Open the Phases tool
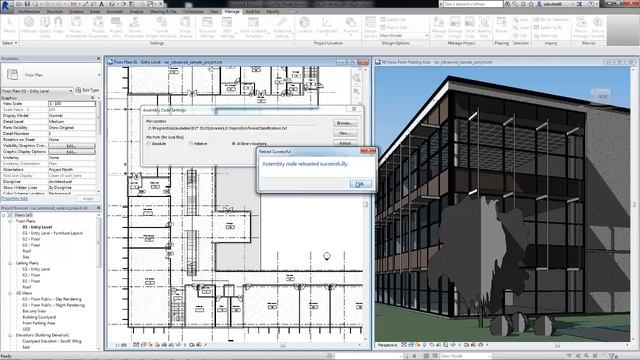This screenshot has height=360, width=640. point(501,26)
